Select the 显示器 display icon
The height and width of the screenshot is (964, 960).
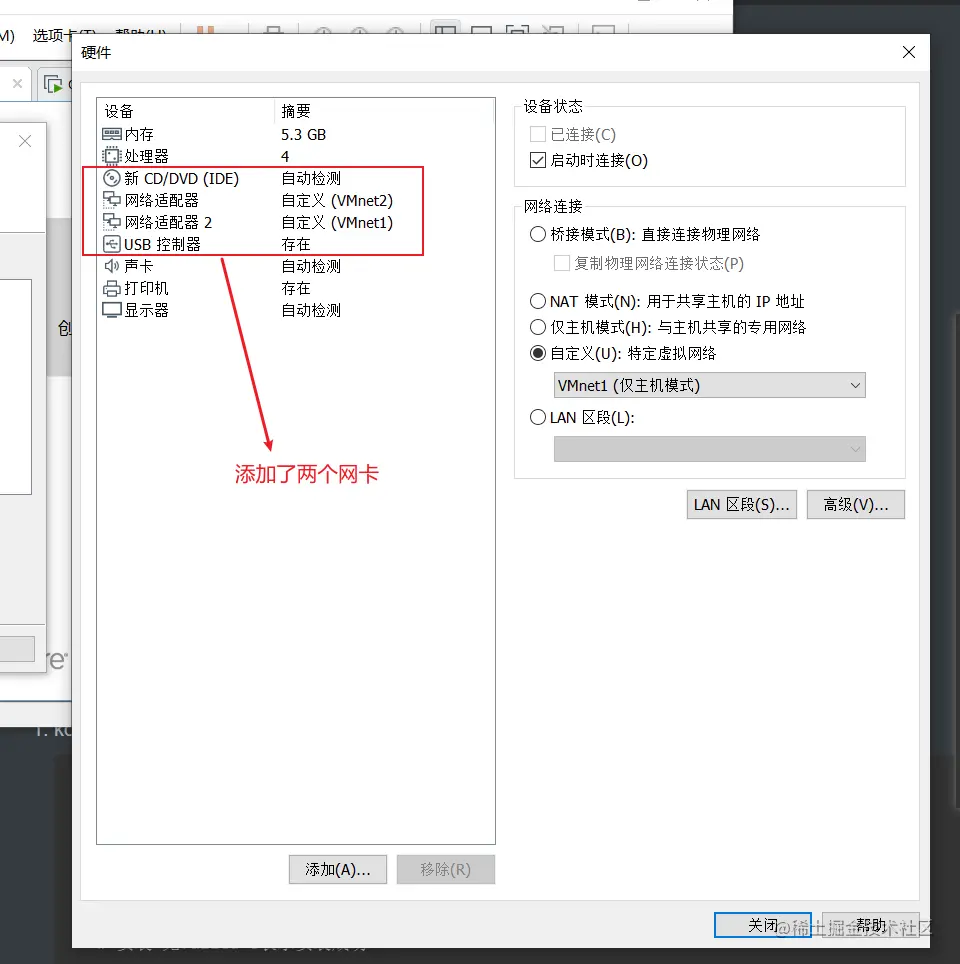[111, 310]
